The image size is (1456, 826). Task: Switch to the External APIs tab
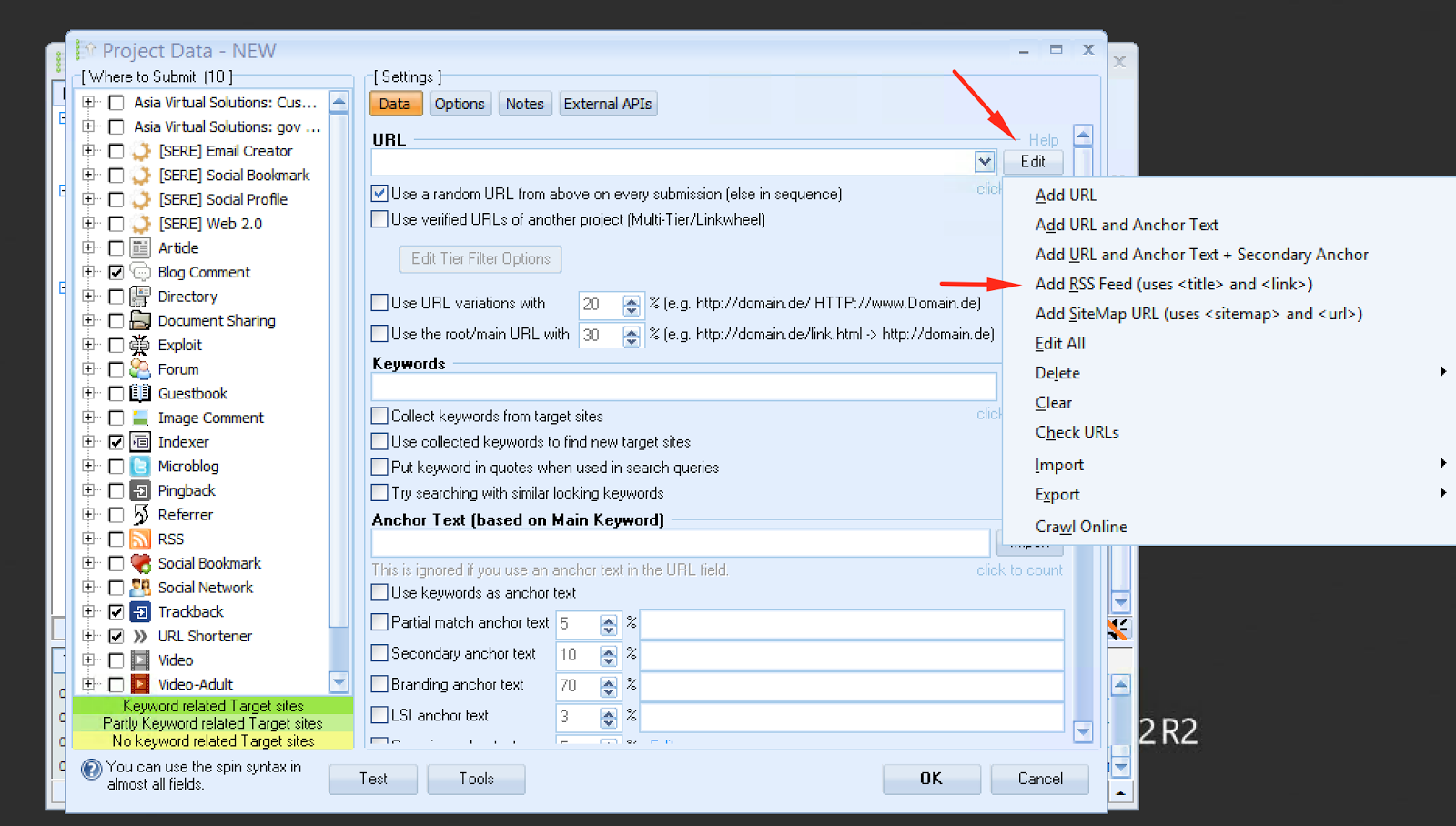(608, 104)
